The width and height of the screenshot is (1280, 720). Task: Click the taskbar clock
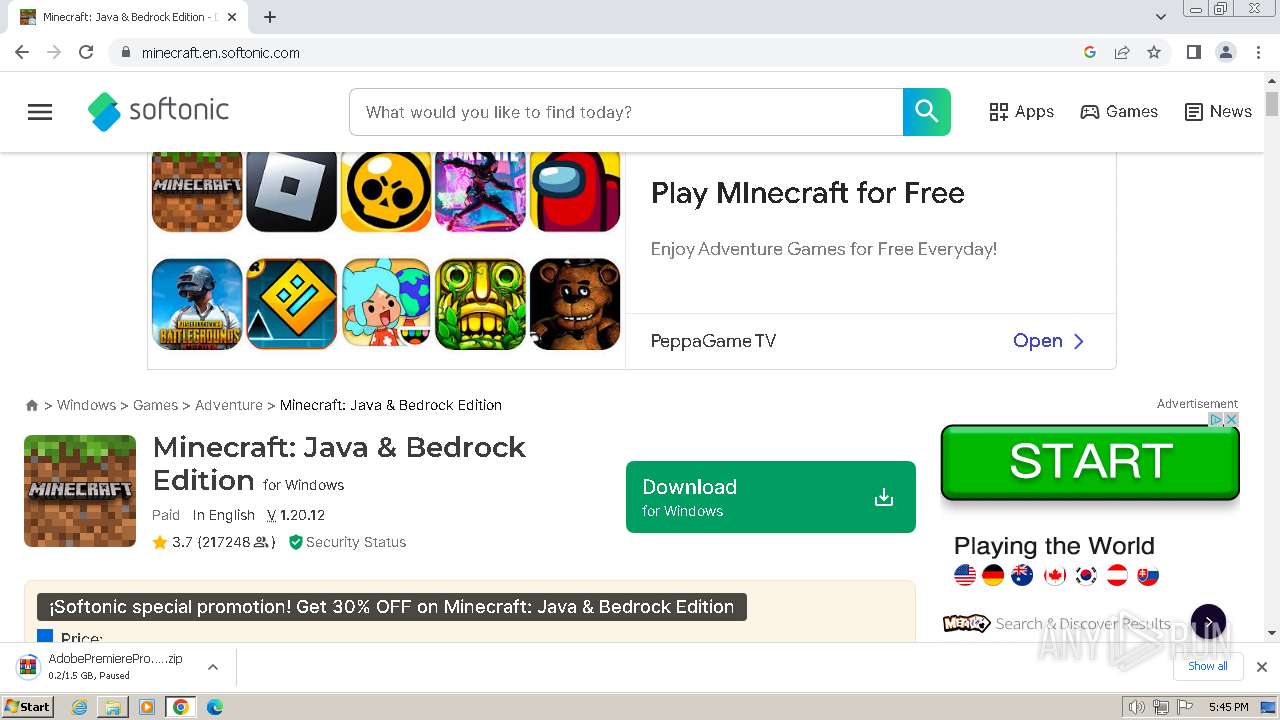1229,707
